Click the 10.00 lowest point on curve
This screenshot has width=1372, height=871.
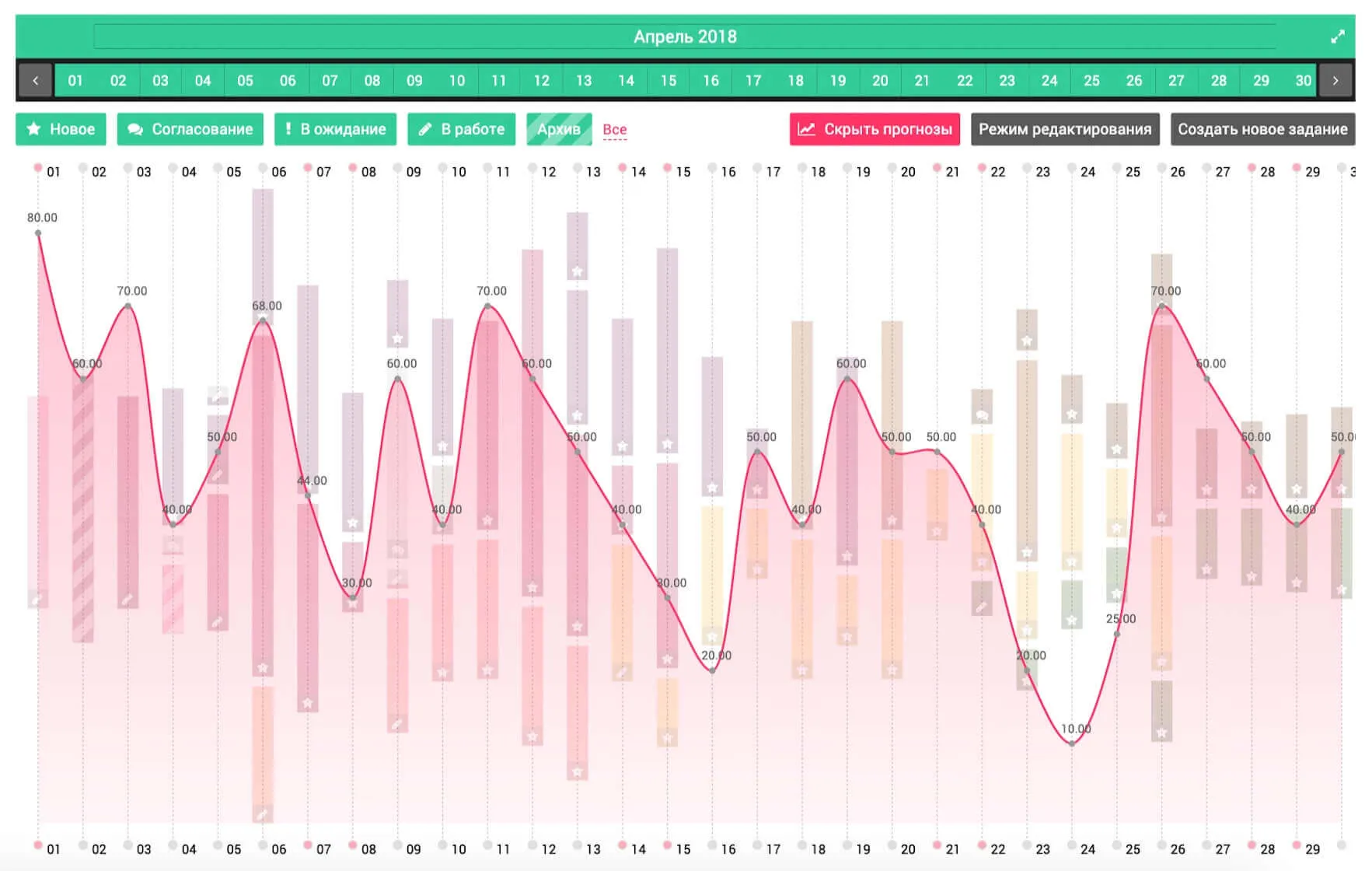(1072, 743)
